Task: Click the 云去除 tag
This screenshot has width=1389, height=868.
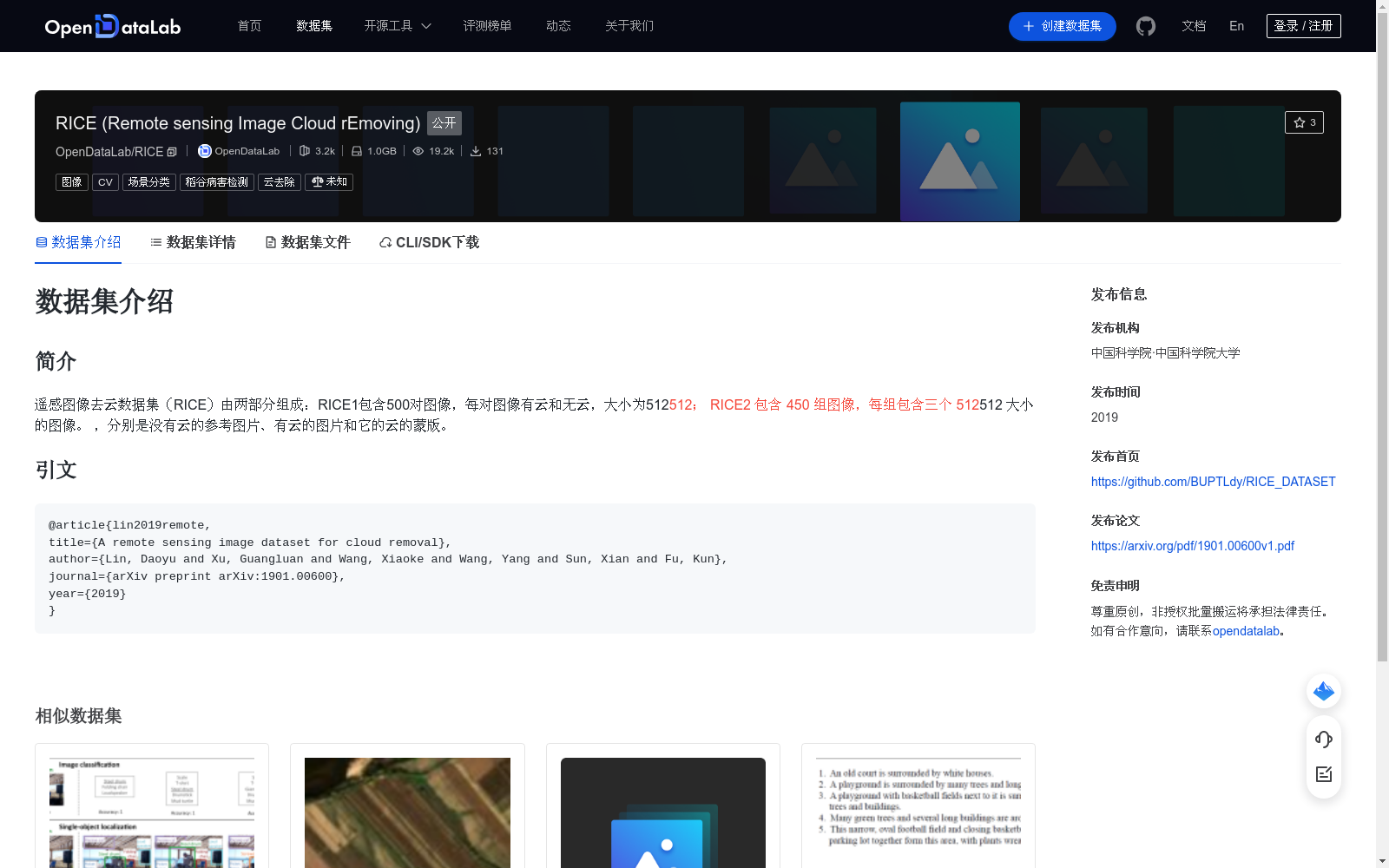Action: coord(280,182)
